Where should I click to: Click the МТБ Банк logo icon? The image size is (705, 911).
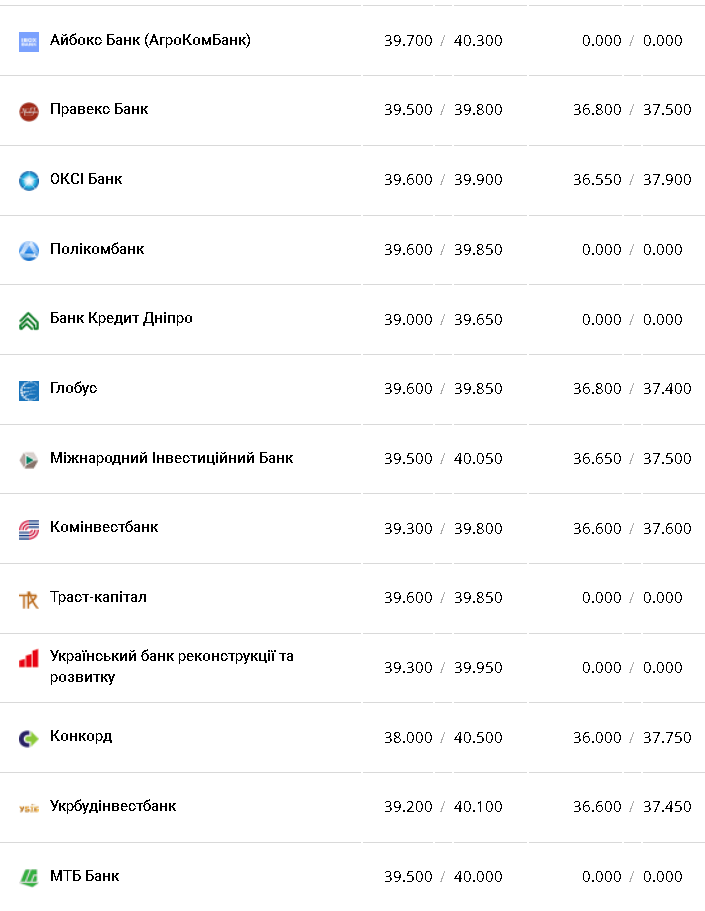[x=28, y=878]
